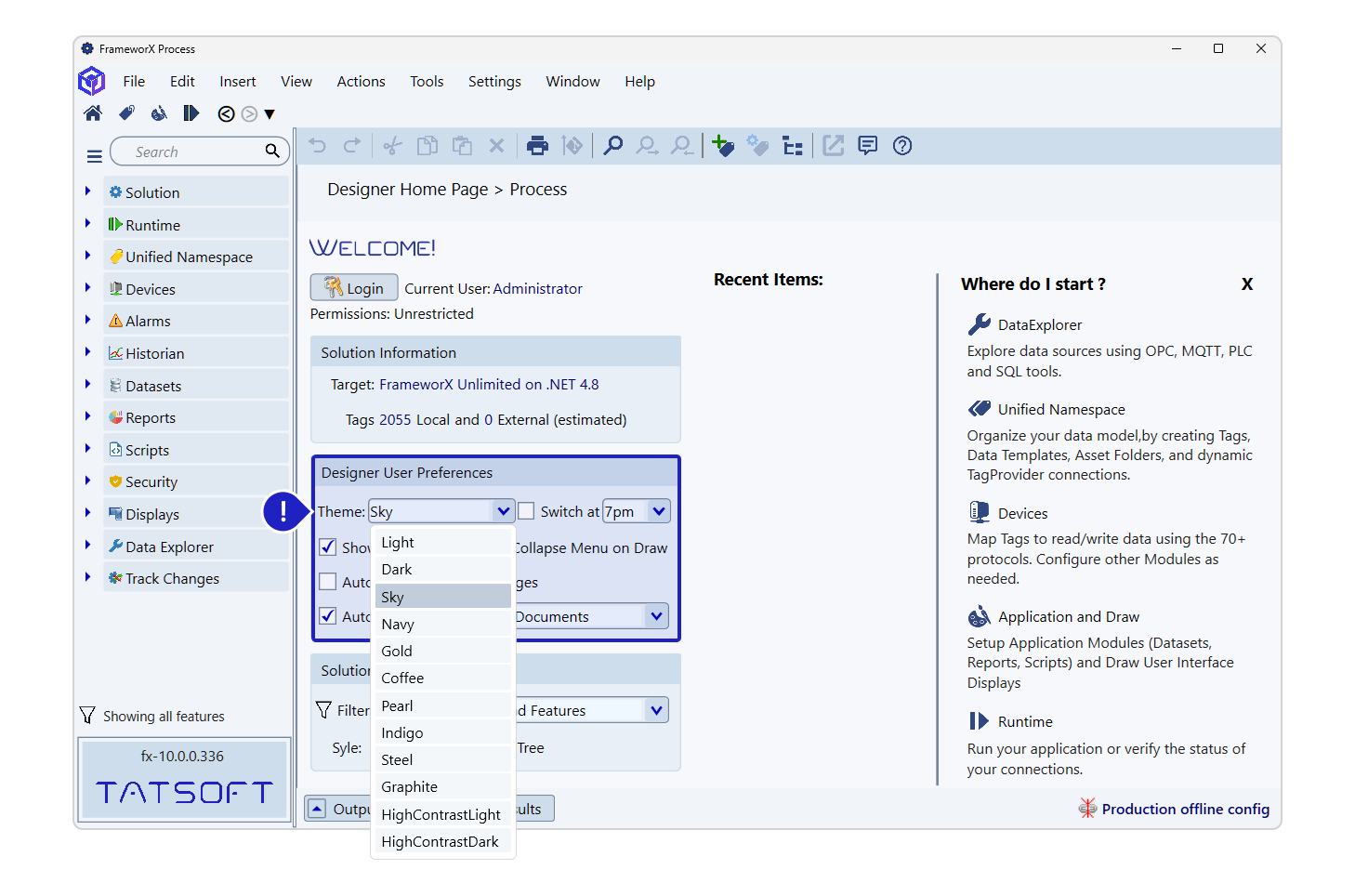Open the tree hierarchy icon in the toolbar

(x=793, y=146)
